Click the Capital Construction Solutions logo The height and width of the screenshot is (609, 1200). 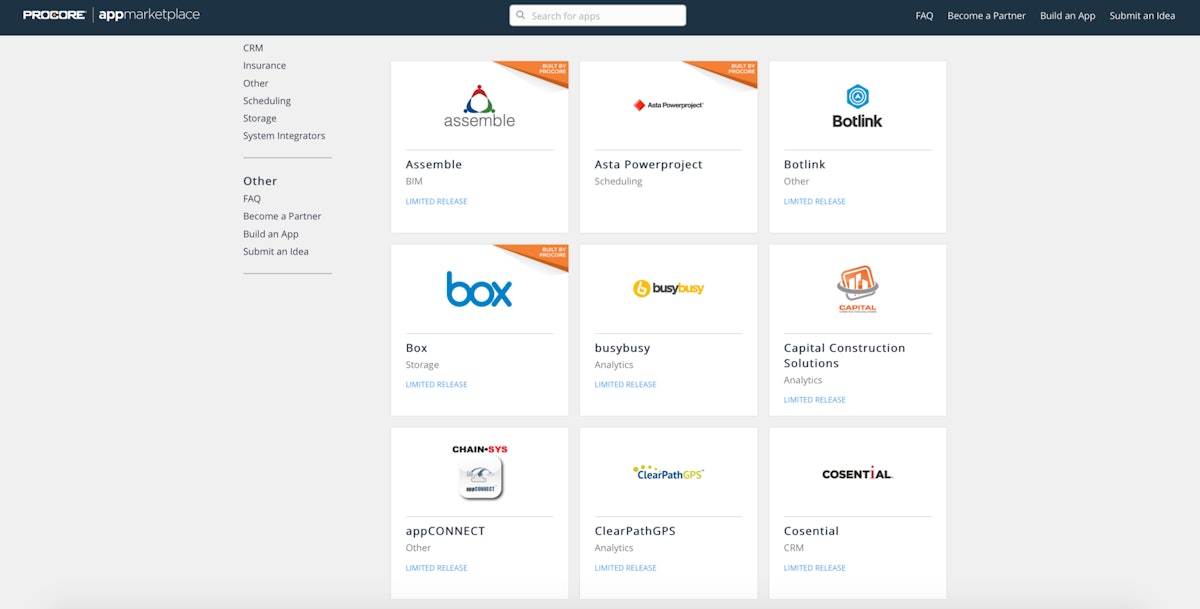(857, 287)
